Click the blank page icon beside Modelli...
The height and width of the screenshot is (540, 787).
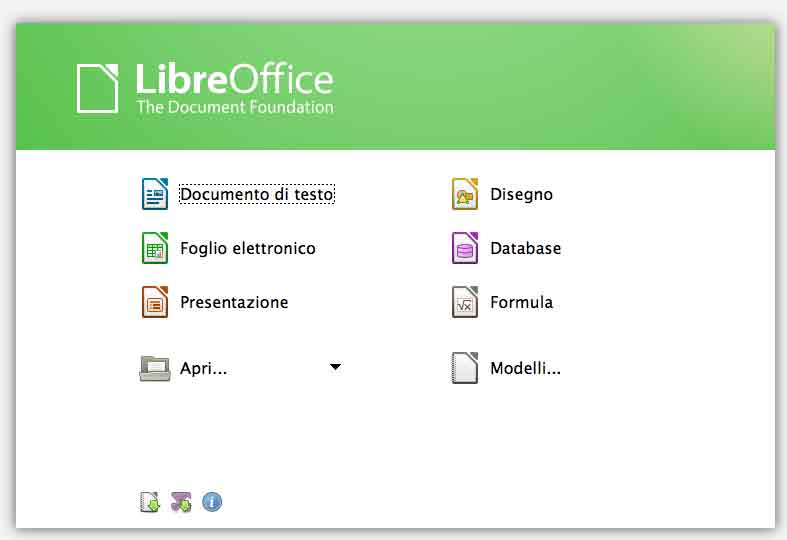tap(465, 368)
